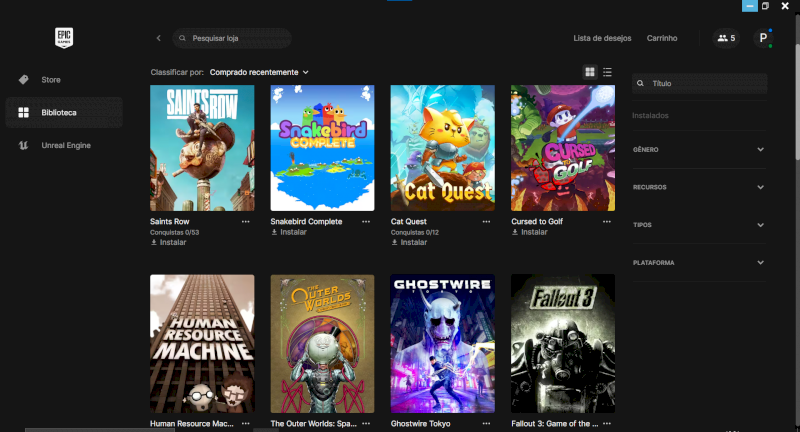Open Human Resource Machine options dots
The image size is (800, 432).
coord(245,423)
